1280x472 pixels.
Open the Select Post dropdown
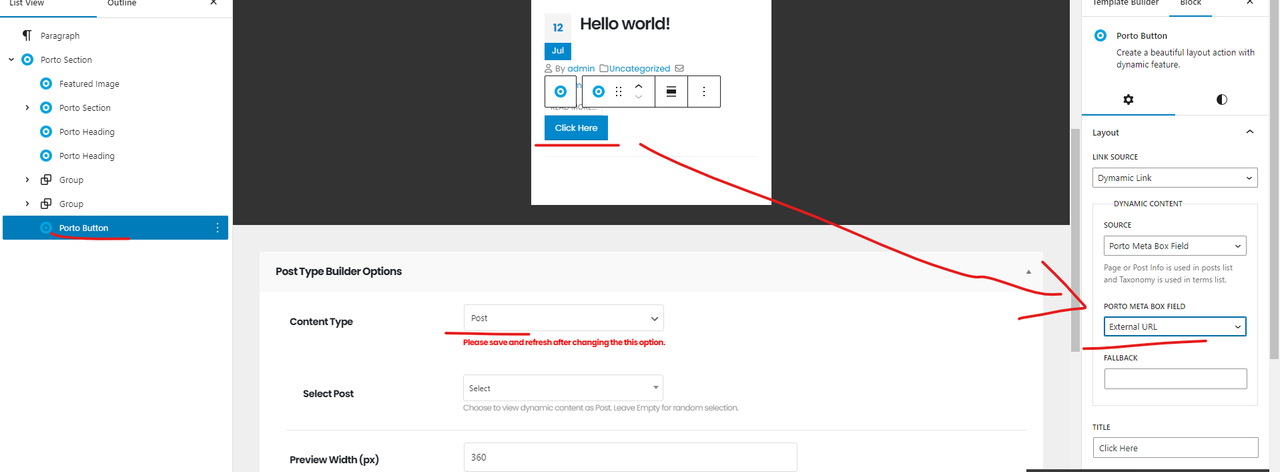(x=563, y=388)
